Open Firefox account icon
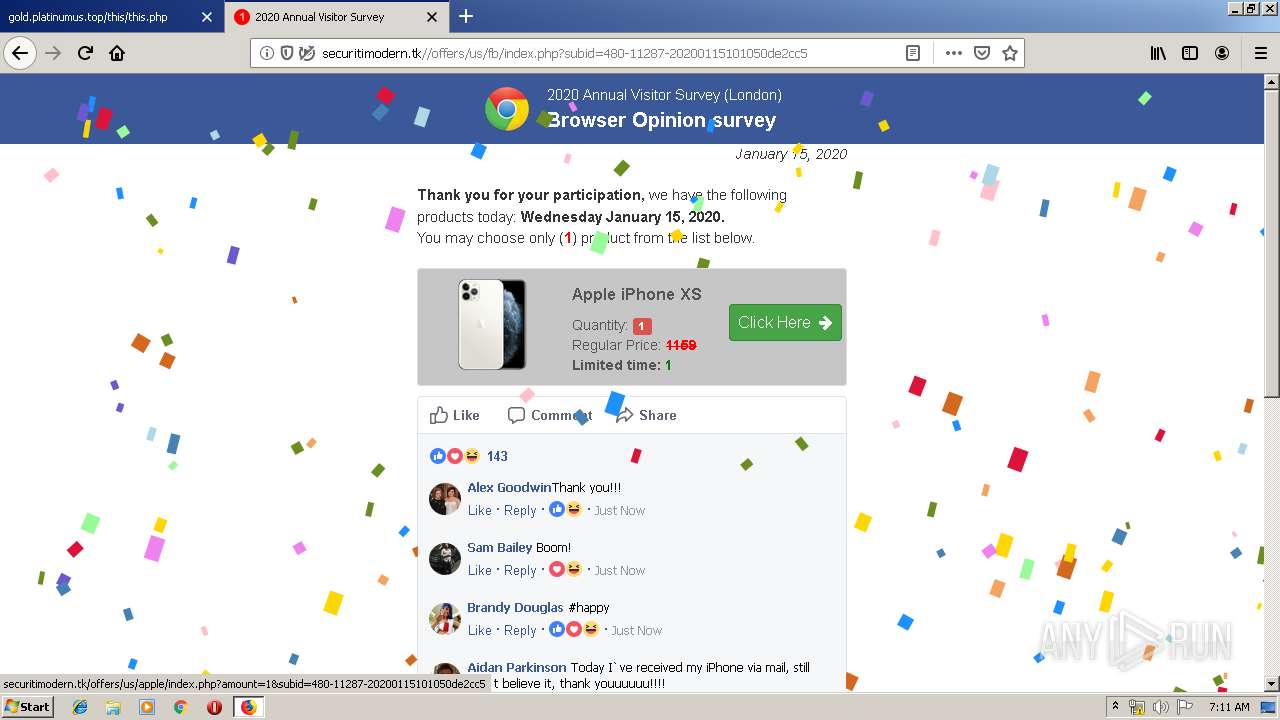The height and width of the screenshot is (720, 1280). [1222, 53]
